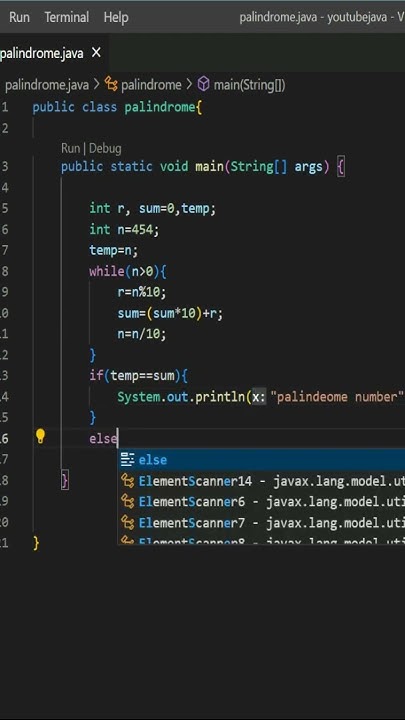Screen dimensions: 405x720
Task: Click the snippet icon beside else suggestion
Action: [x=127, y=459]
